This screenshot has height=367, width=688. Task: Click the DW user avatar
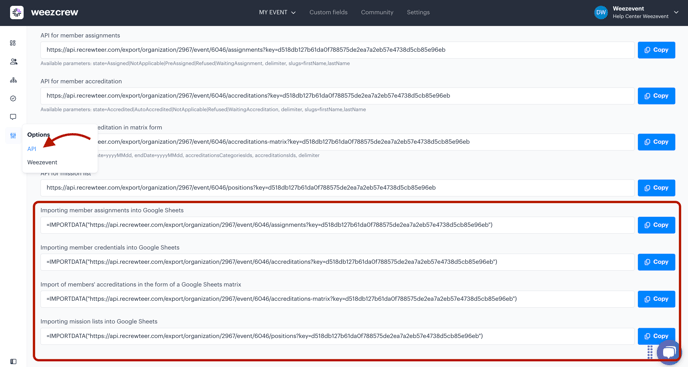click(601, 12)
